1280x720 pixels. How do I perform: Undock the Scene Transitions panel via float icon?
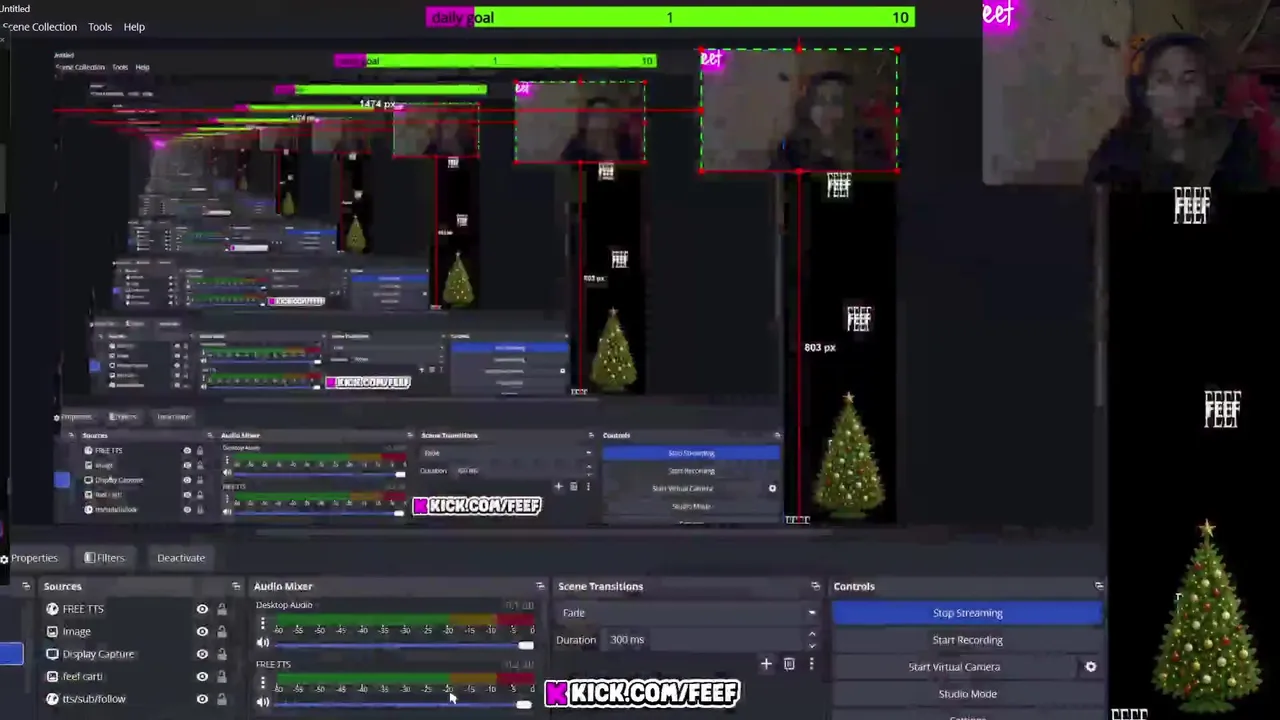(815, 586)
